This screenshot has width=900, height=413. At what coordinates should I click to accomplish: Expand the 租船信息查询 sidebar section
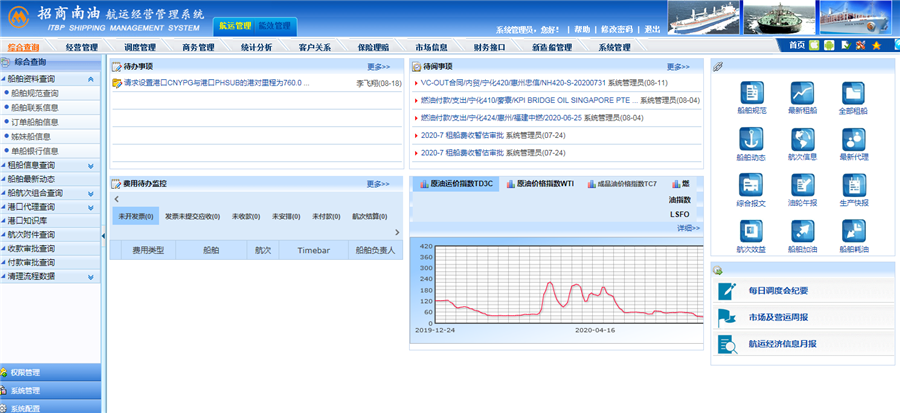pos(91,165)
